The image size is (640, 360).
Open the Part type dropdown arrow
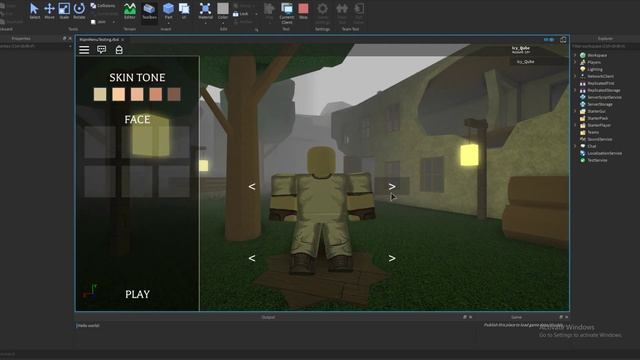coord(168,22)
